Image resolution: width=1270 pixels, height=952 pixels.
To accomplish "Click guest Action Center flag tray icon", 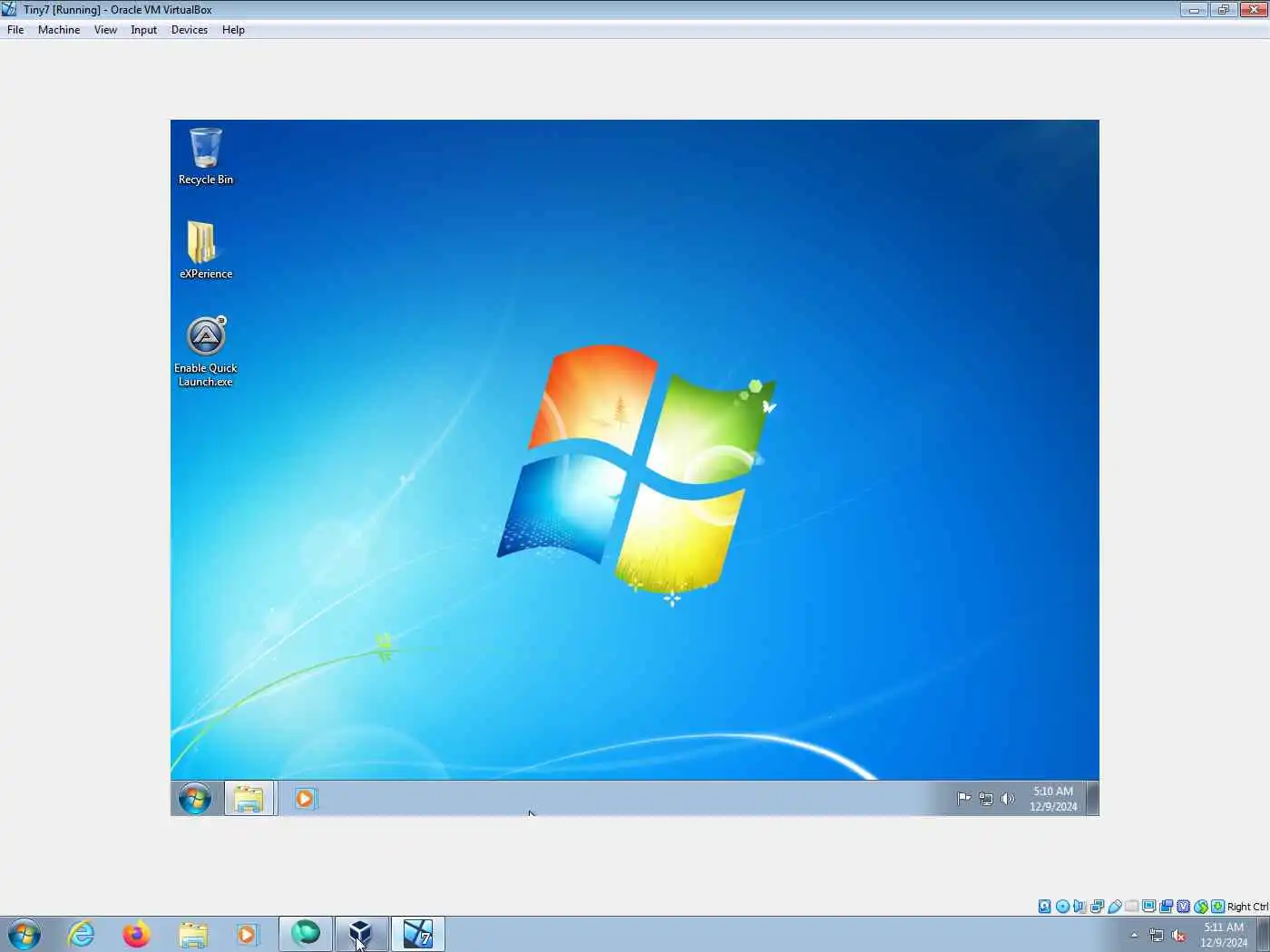I will pyautogui.click(x=963, y=799).
